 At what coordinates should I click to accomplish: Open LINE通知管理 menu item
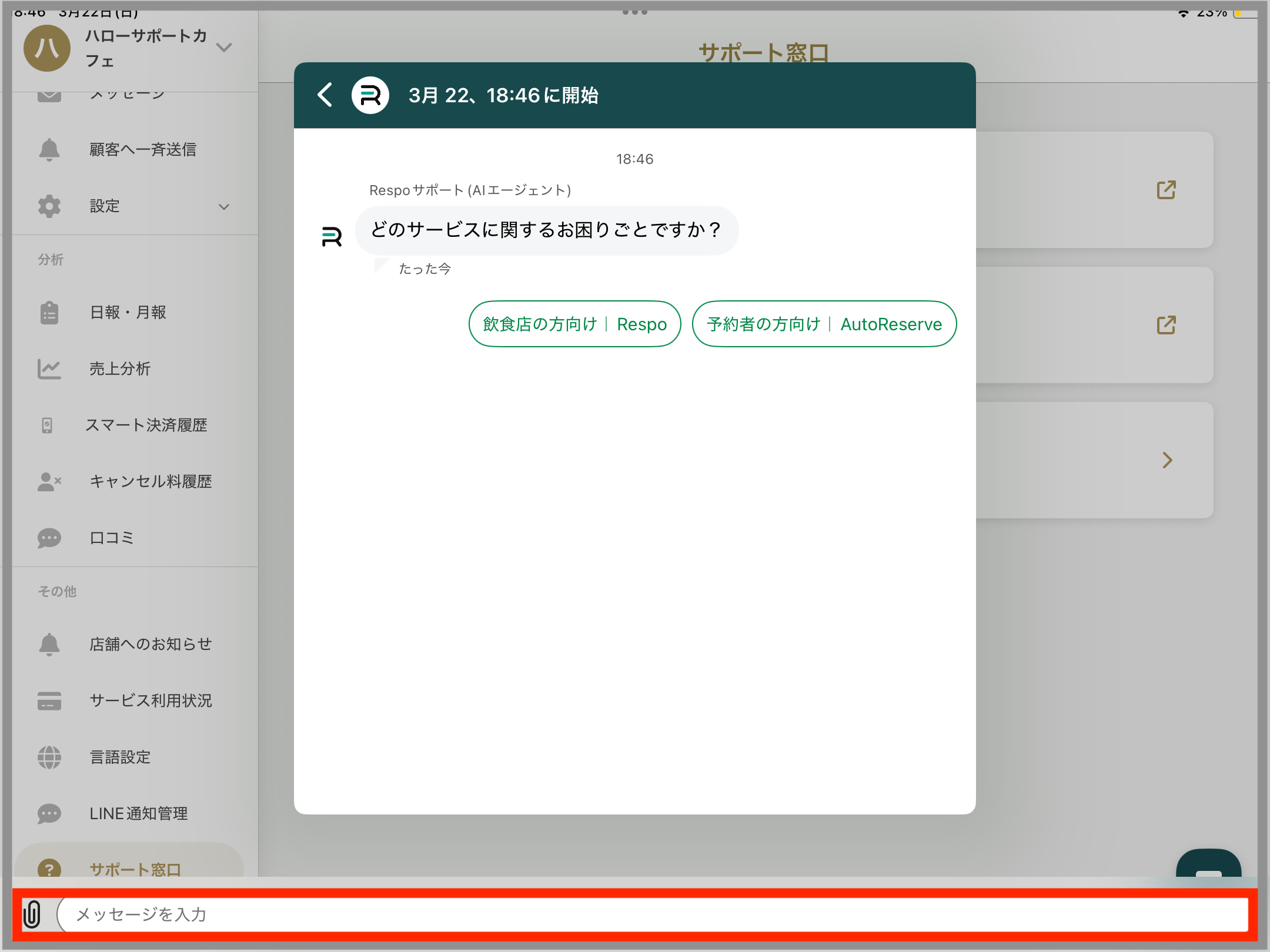point(138,813)
